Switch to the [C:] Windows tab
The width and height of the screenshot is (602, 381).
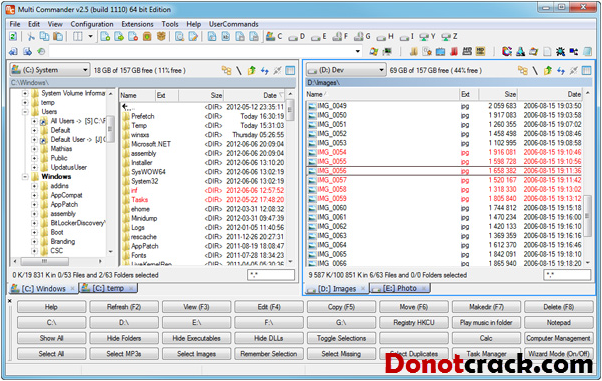point(43,288)
